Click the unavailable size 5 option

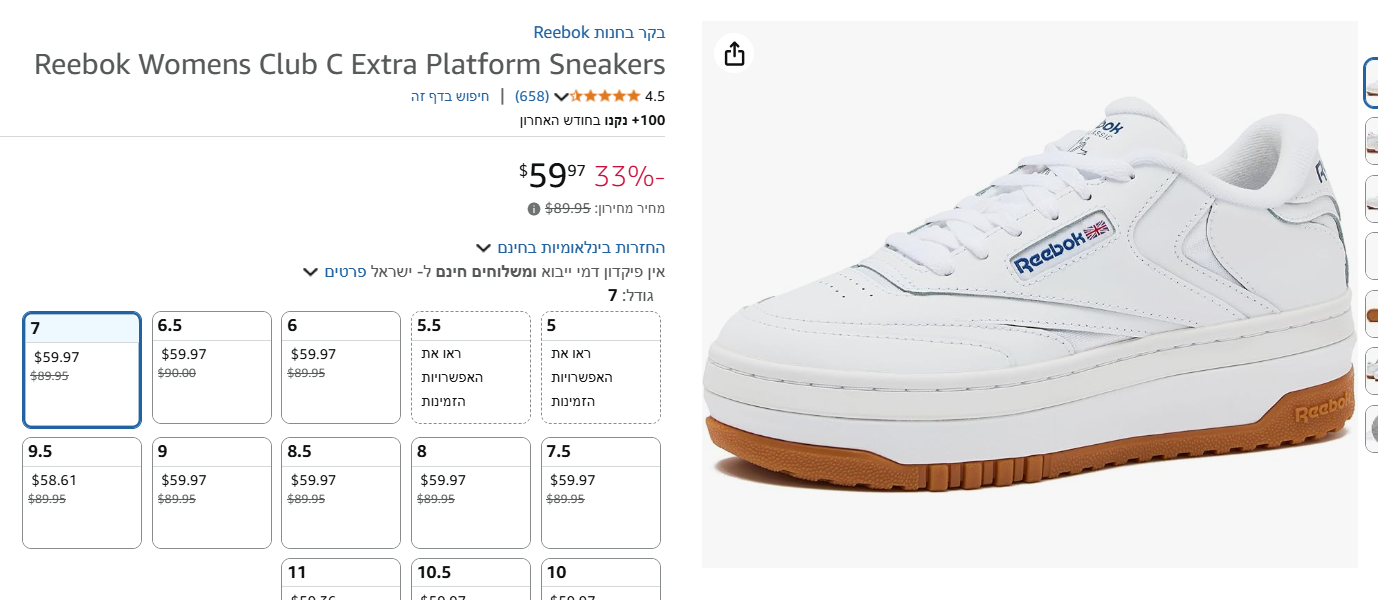[601, 367]
